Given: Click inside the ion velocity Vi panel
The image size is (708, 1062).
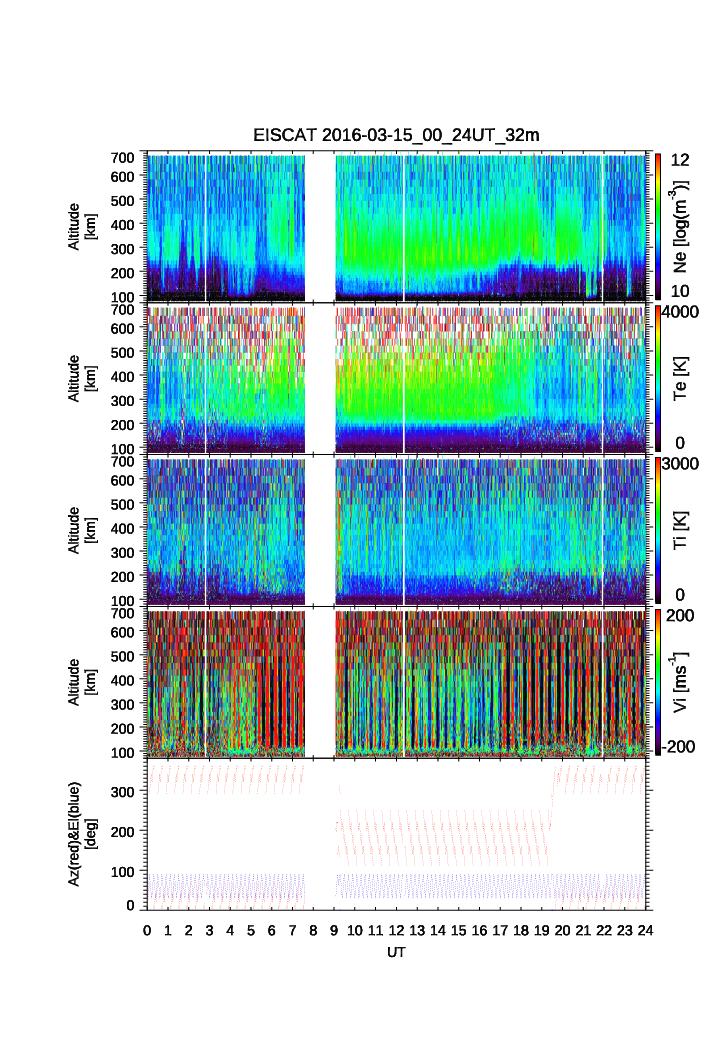Looking at the screenshot, I should tap(396, 682).
